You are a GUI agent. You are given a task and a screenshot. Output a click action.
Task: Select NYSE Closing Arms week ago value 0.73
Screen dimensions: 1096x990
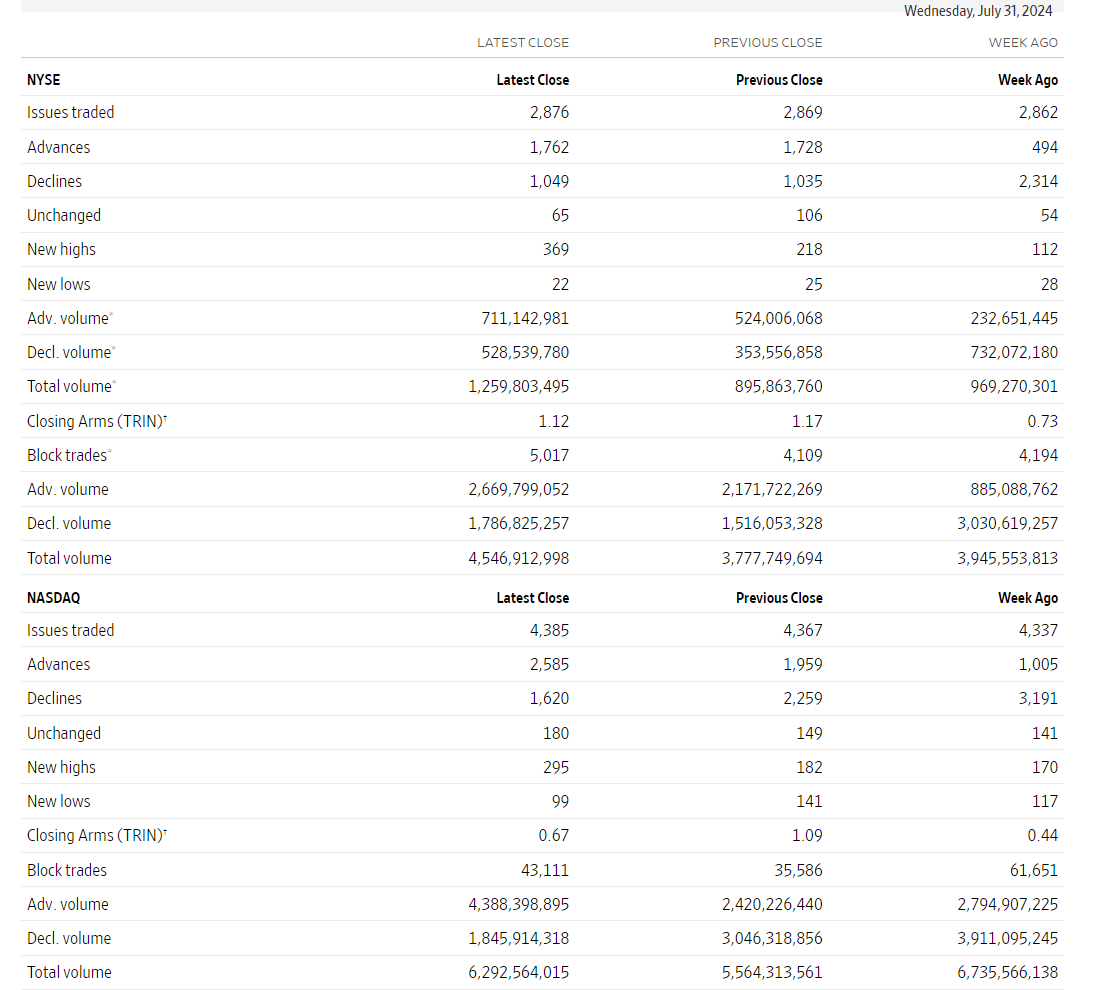(1042, 422)
